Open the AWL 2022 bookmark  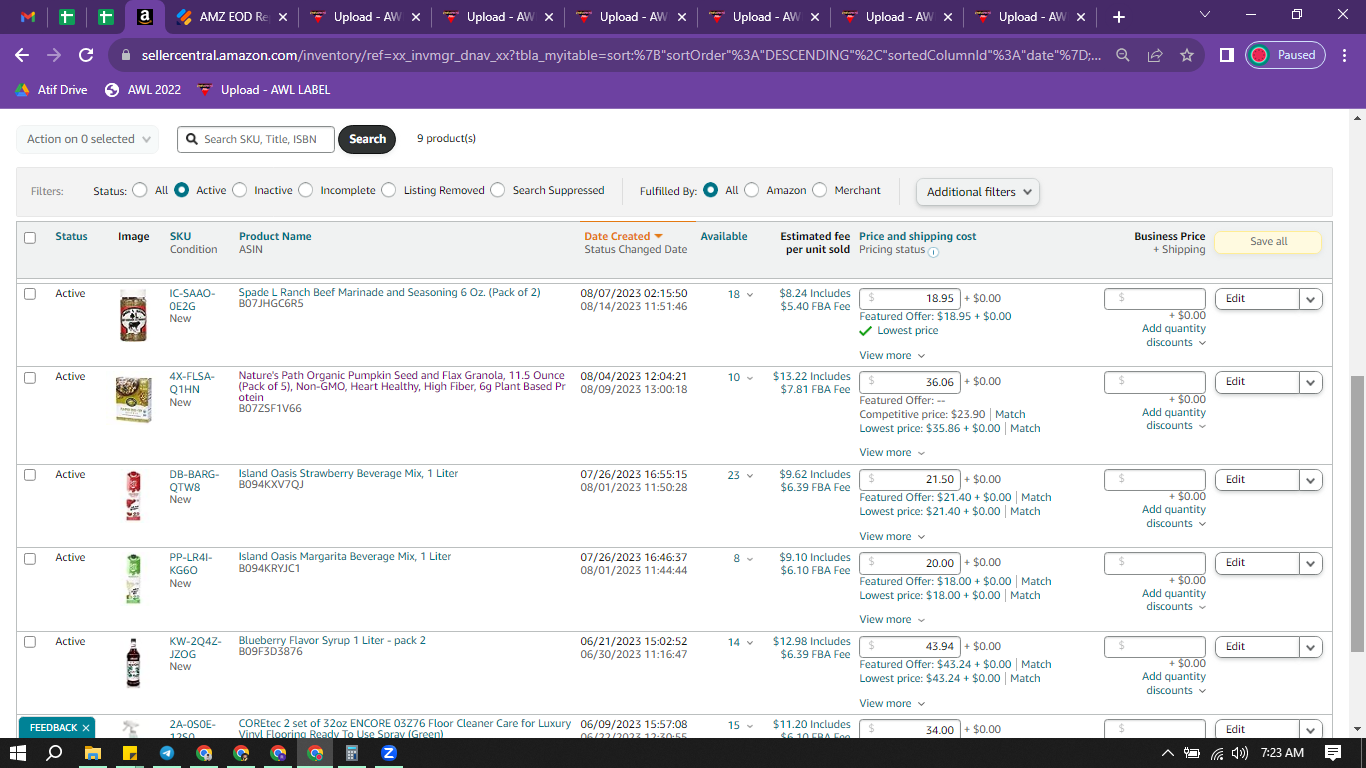(142, 90)
